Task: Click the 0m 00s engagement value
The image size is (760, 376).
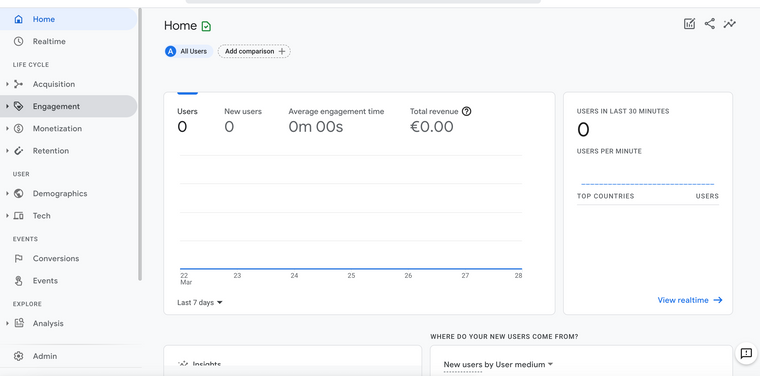Action: click(x=316, y=127)
